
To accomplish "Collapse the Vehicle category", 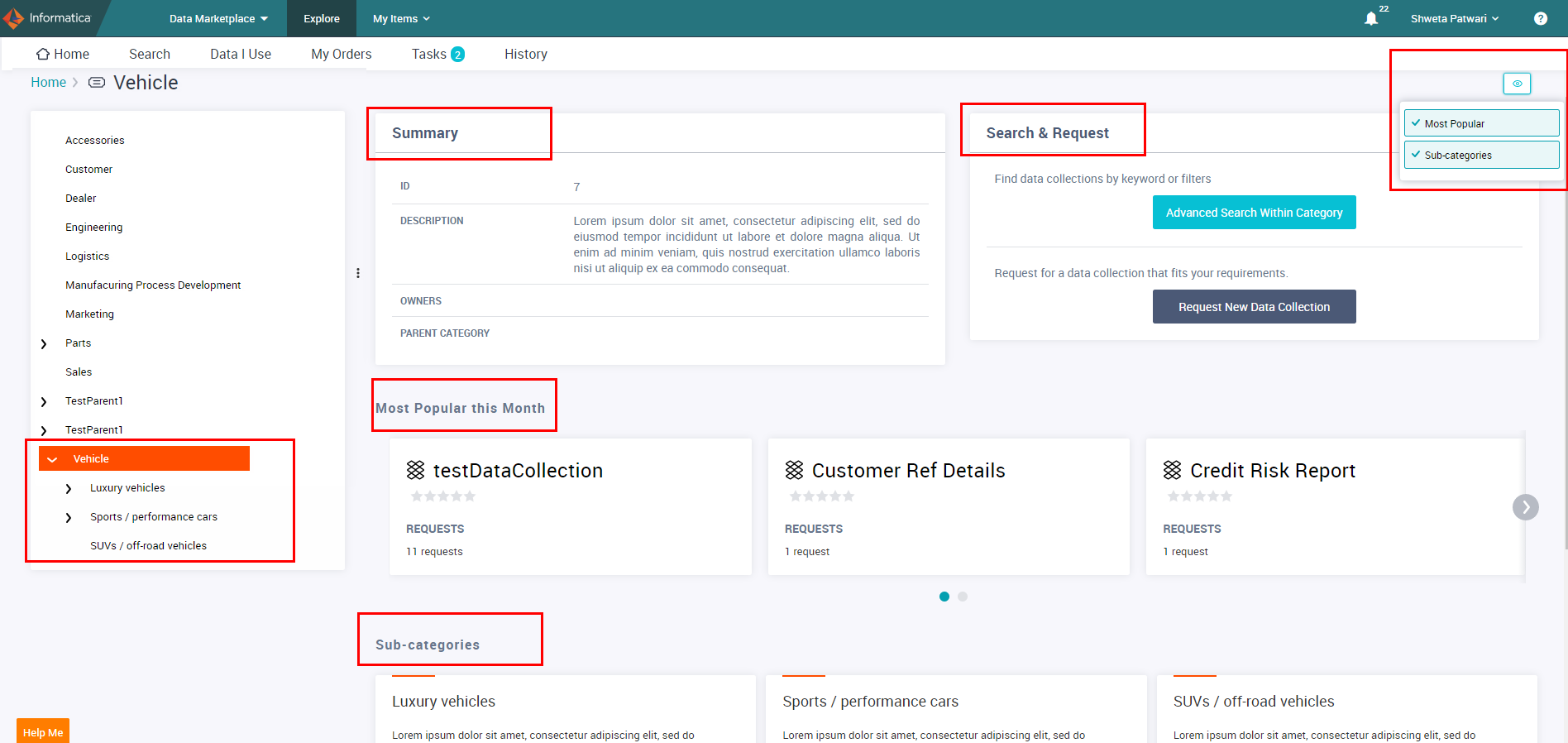I will (52, 459).
